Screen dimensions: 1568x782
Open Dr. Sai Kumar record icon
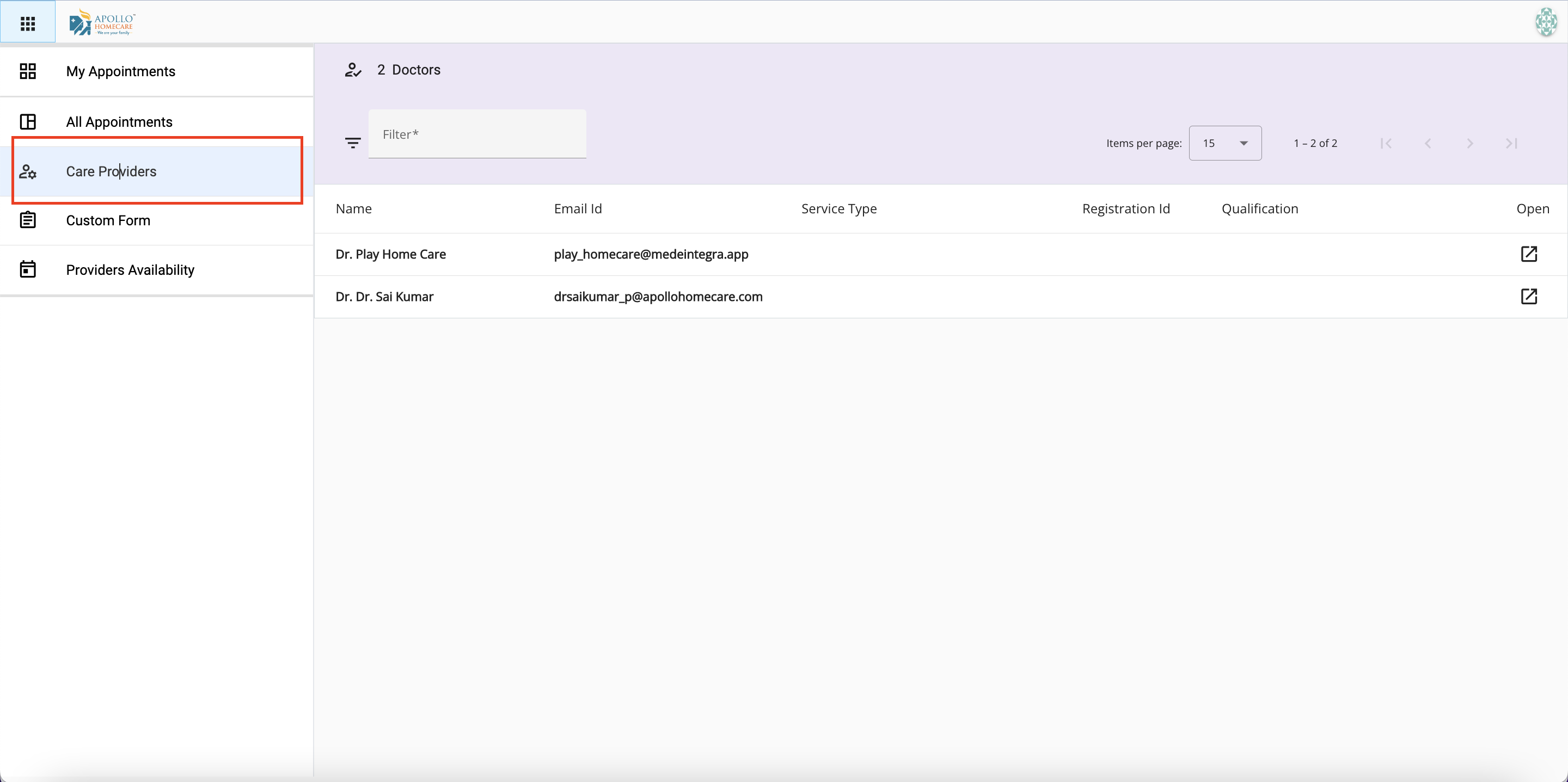point(1528,297)
